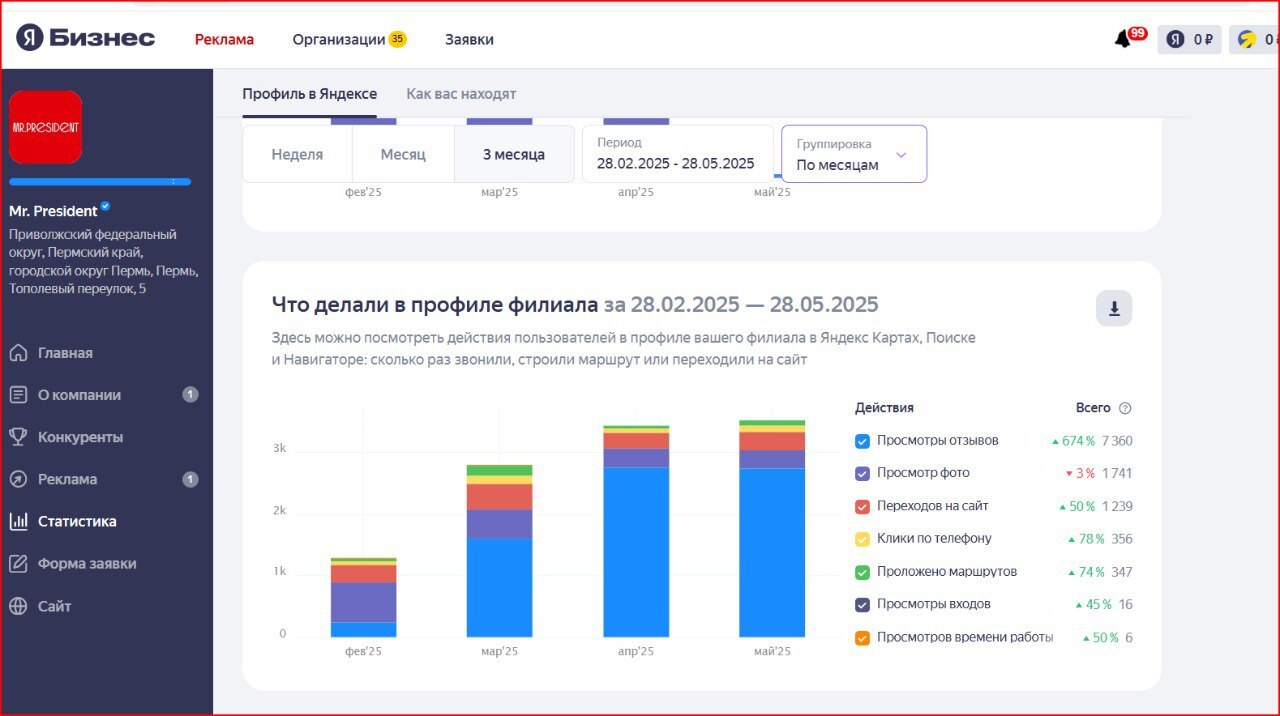The image size is (1280, 716).
Task: Click the badge 1 beside sidebar Реклама
Action: coord(190,479)
